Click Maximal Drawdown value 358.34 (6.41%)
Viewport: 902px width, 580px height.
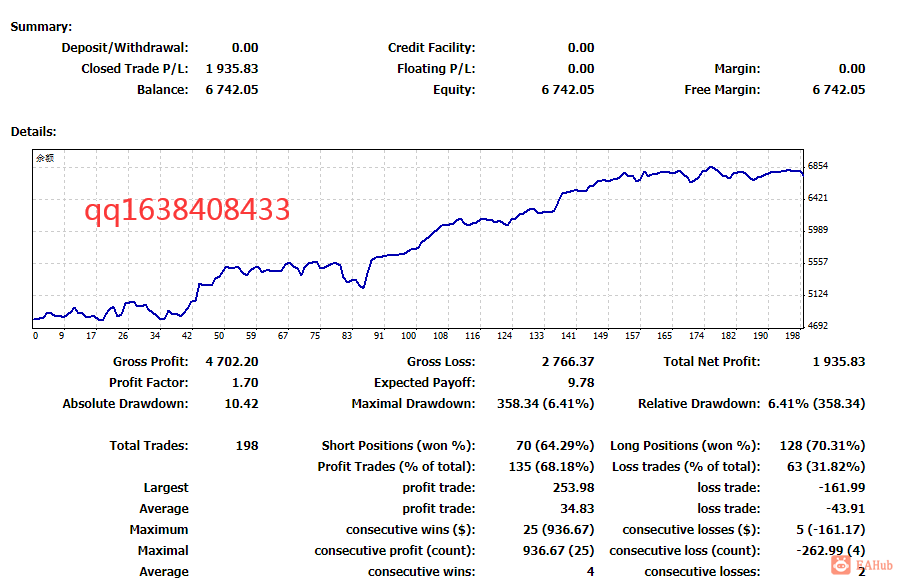tap(545, 404)
